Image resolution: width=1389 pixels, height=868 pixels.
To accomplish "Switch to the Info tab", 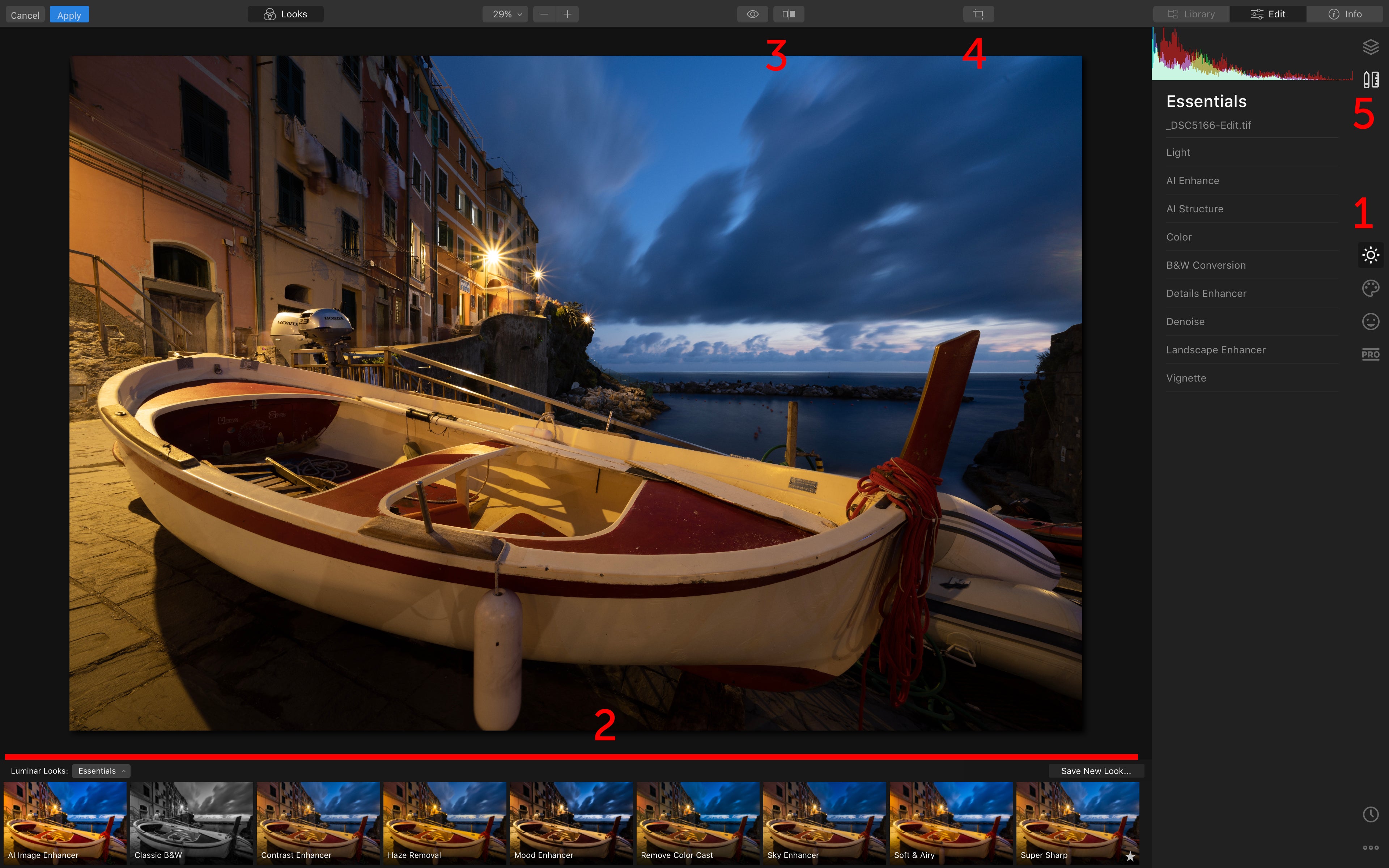I will click(1345, 14).
